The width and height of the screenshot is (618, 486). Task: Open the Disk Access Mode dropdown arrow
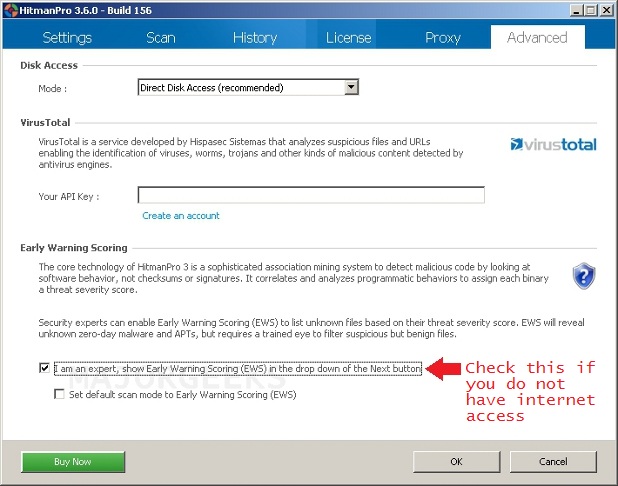click(x=351, y=87)
